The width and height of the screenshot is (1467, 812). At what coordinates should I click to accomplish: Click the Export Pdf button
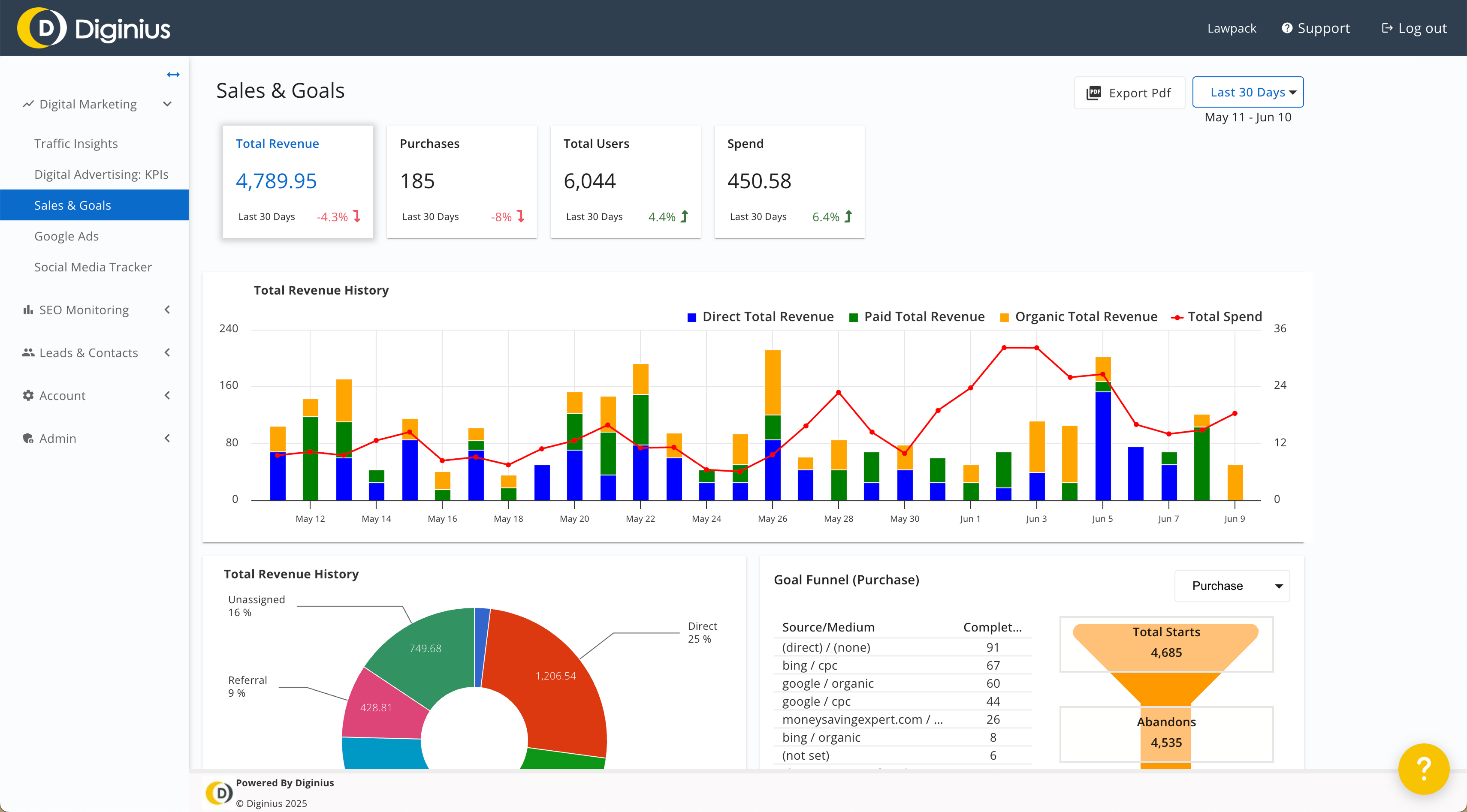pos(1129,92)
